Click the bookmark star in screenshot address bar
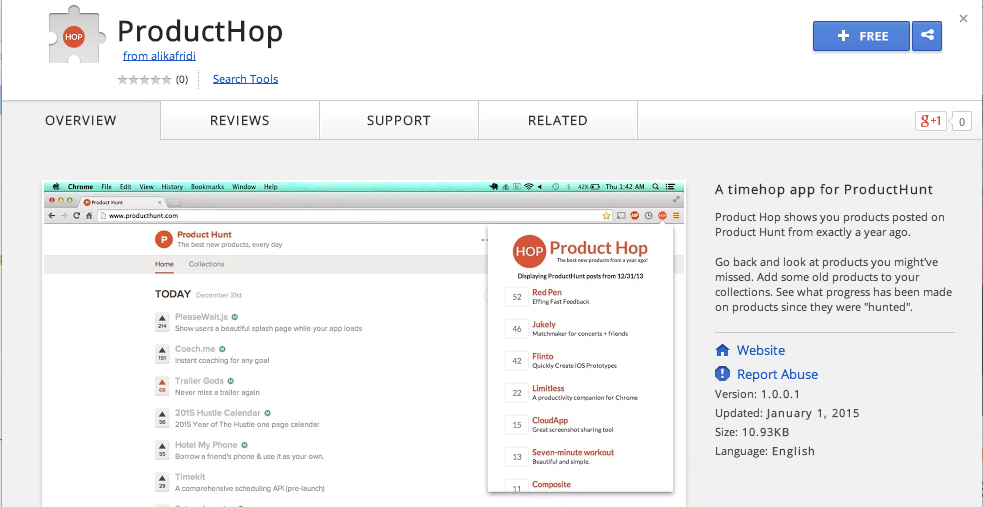 click(x=606, y=216)
